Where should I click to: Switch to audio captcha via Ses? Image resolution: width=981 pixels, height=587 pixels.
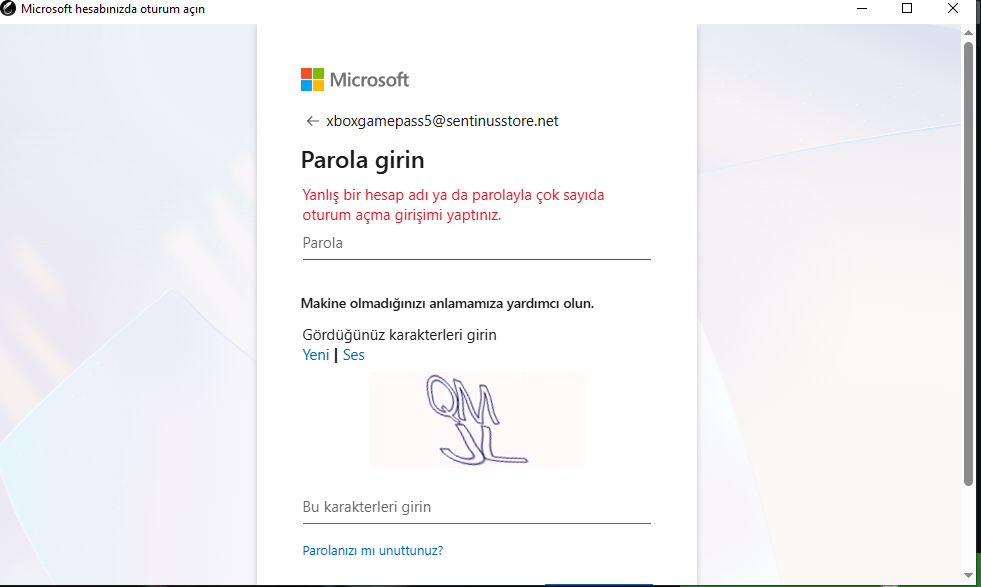353,355
